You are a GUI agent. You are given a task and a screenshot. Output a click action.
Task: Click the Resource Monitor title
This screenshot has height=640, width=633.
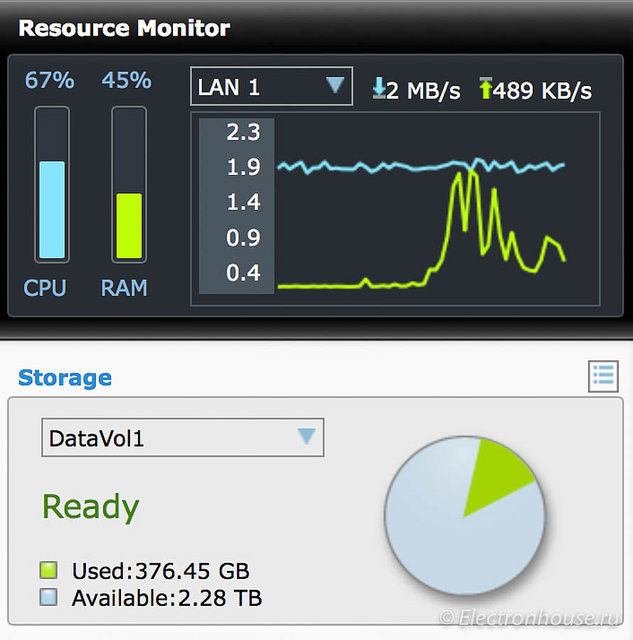[124, 27]
